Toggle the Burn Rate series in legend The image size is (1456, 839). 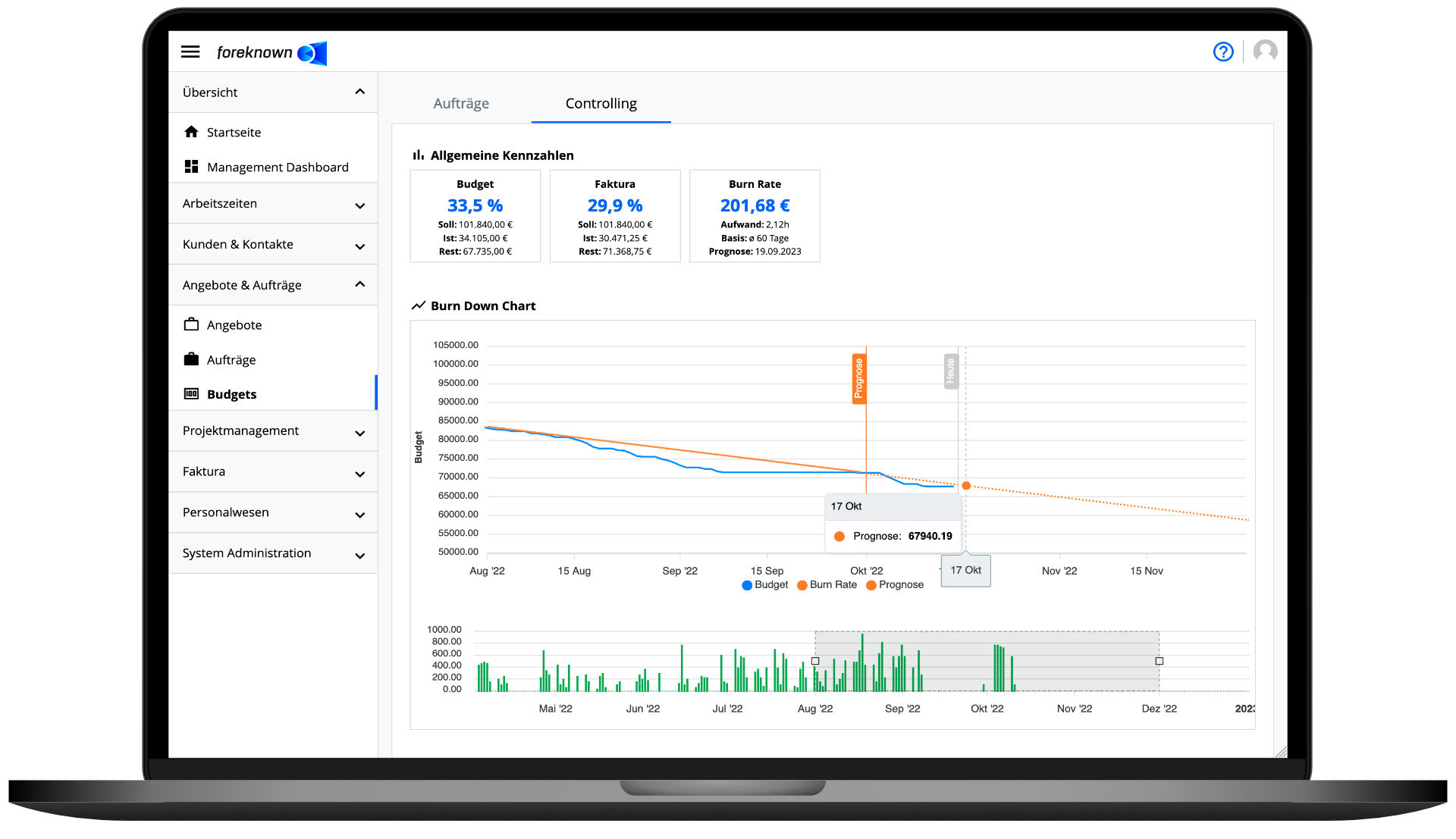pyautogui.click(x=827, y=584)
